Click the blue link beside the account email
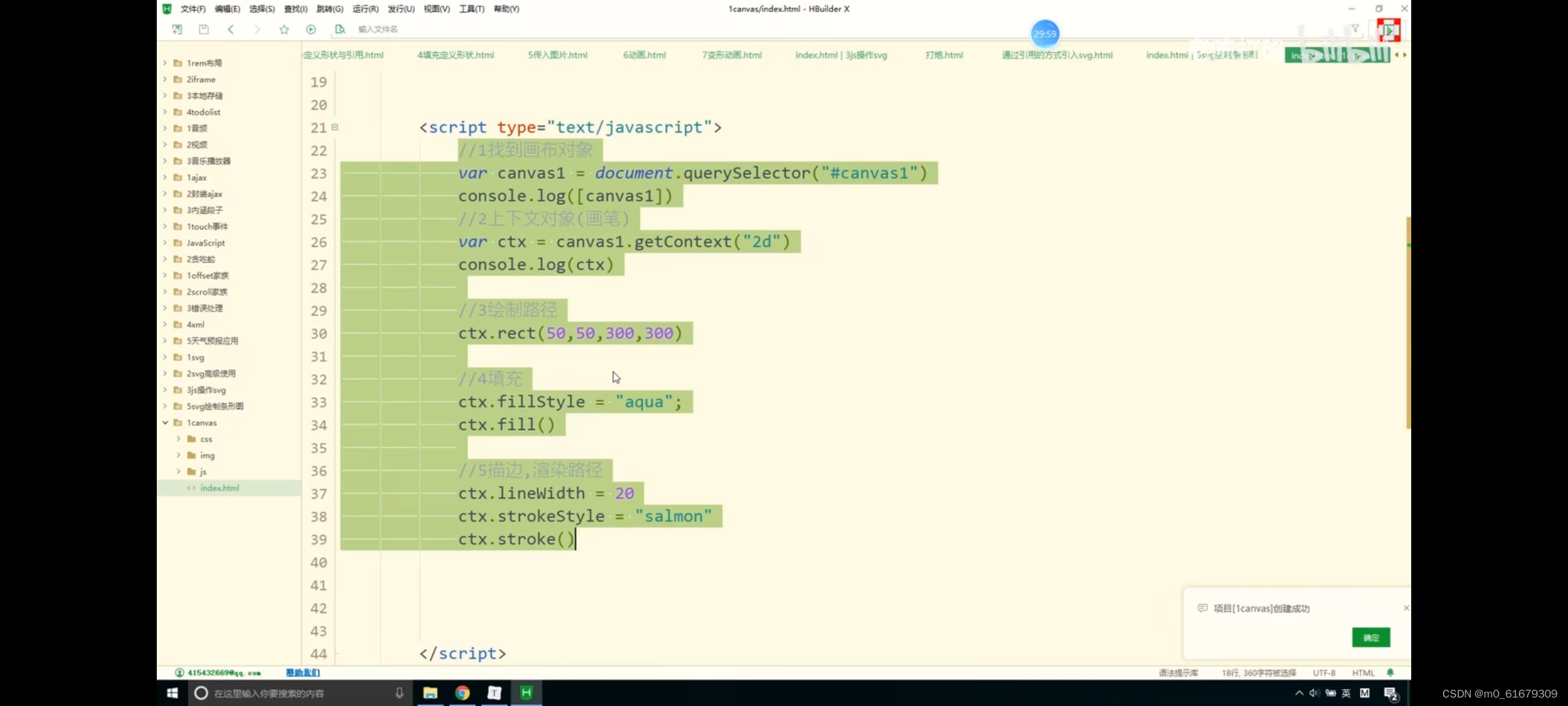 (x=302, y=673)
